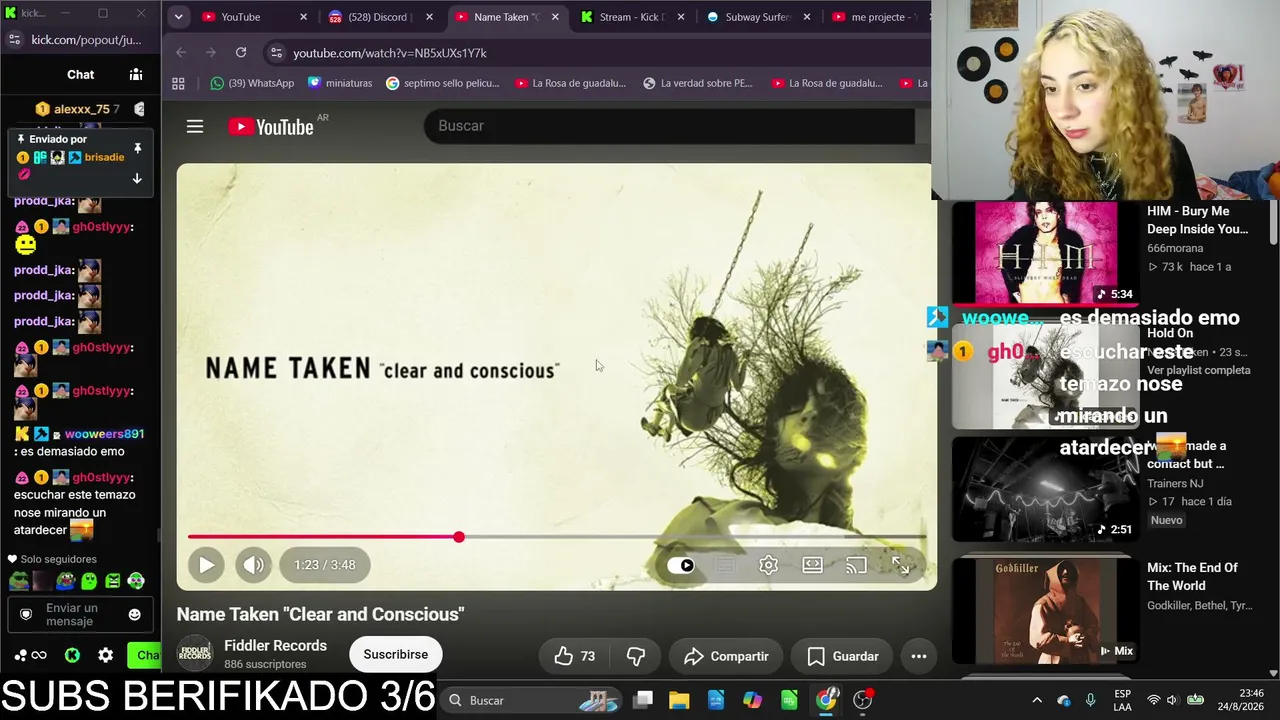The height and width of the screenshot is (720, 1280).
Task: Open the YouTube hamburger guide menu
Action: (195, 126)
